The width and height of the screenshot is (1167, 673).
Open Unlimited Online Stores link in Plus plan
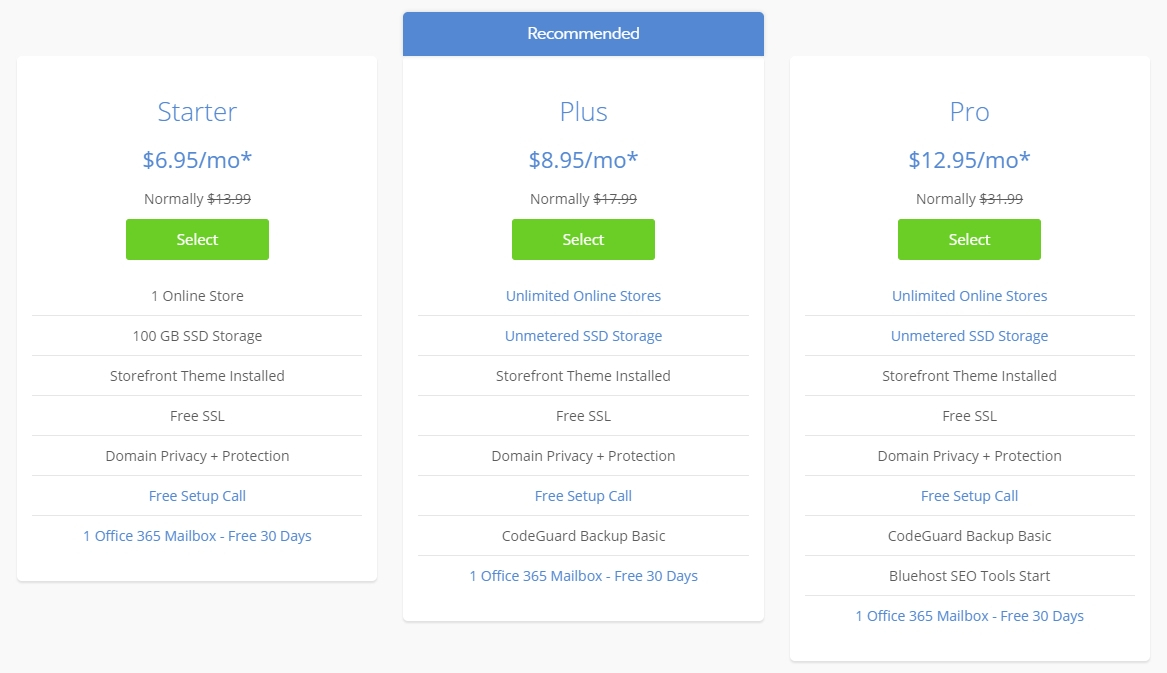point(584,296)
